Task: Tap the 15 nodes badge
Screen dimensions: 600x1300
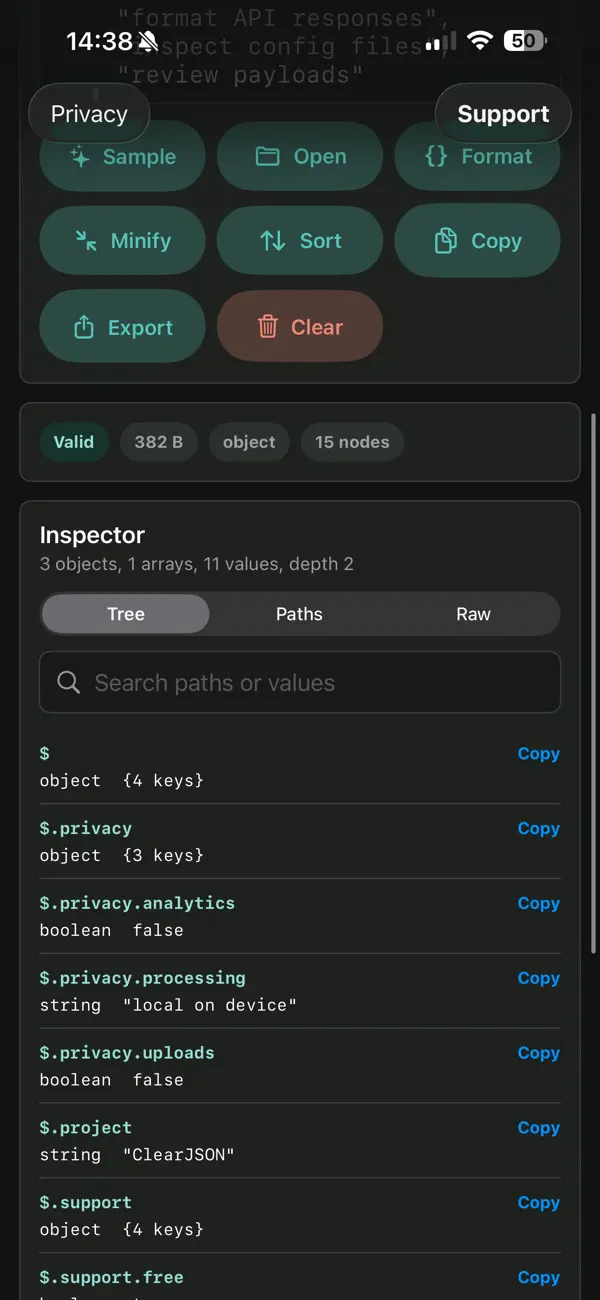Action: (x=352, y=442)
